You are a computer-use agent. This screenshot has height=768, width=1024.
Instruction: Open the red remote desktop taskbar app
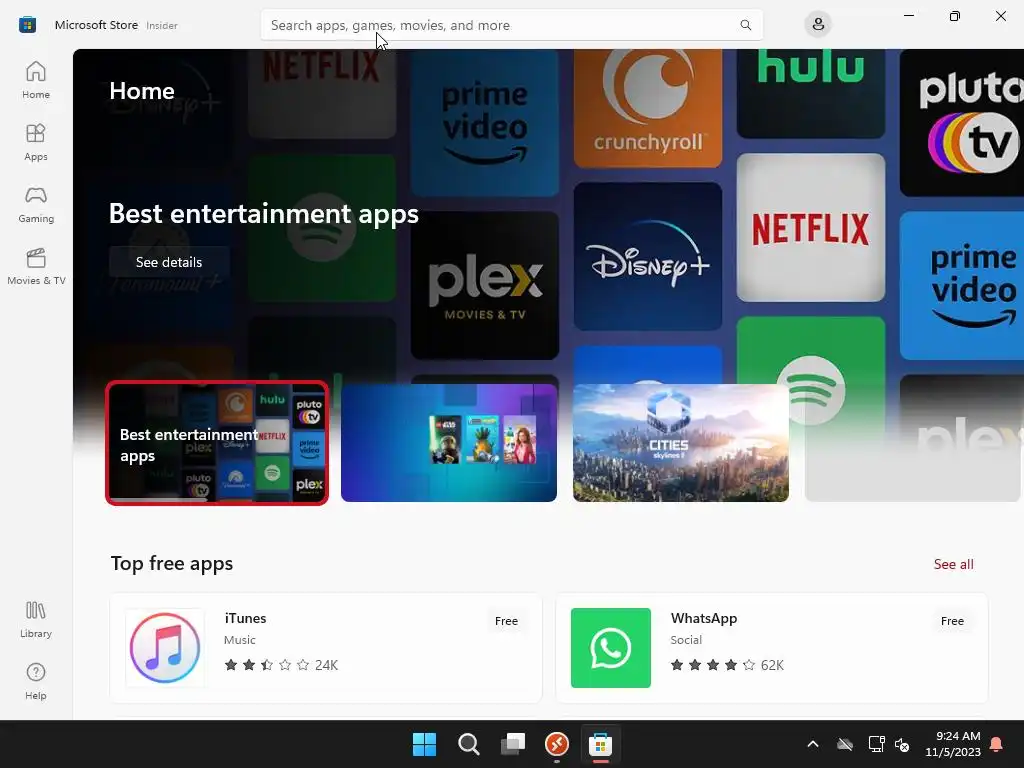[556, 744]
